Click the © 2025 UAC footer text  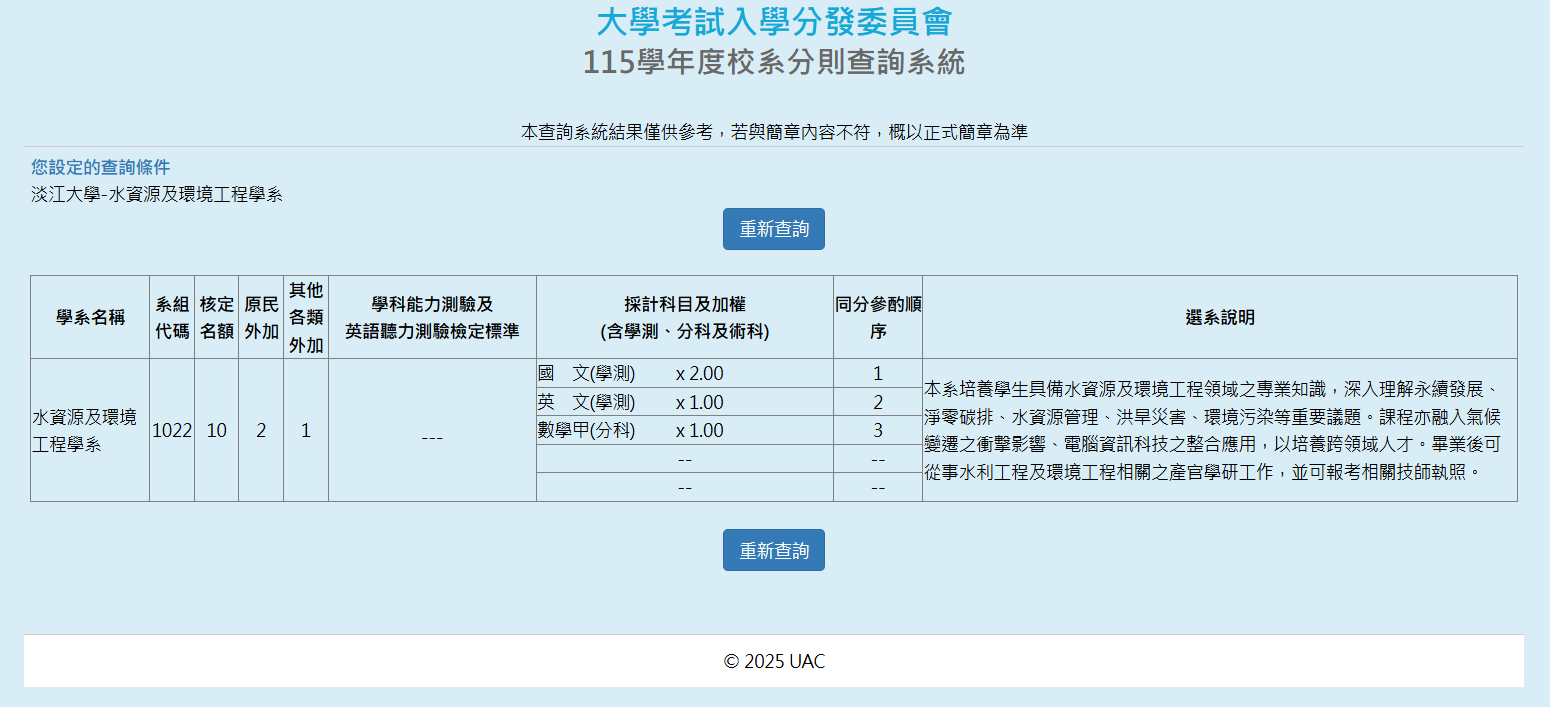(774, 661)
